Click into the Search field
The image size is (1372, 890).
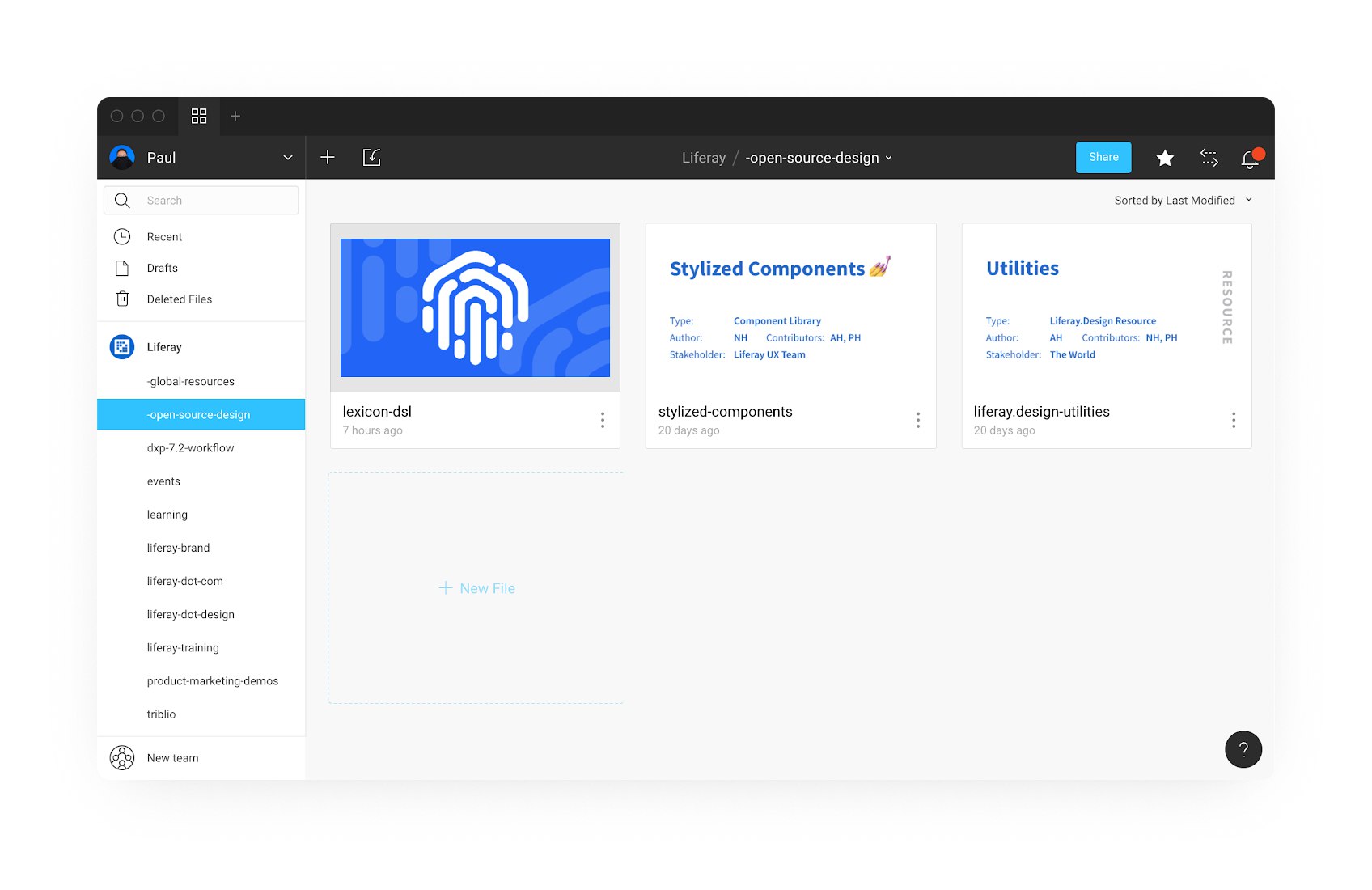[x=201, y=200]
